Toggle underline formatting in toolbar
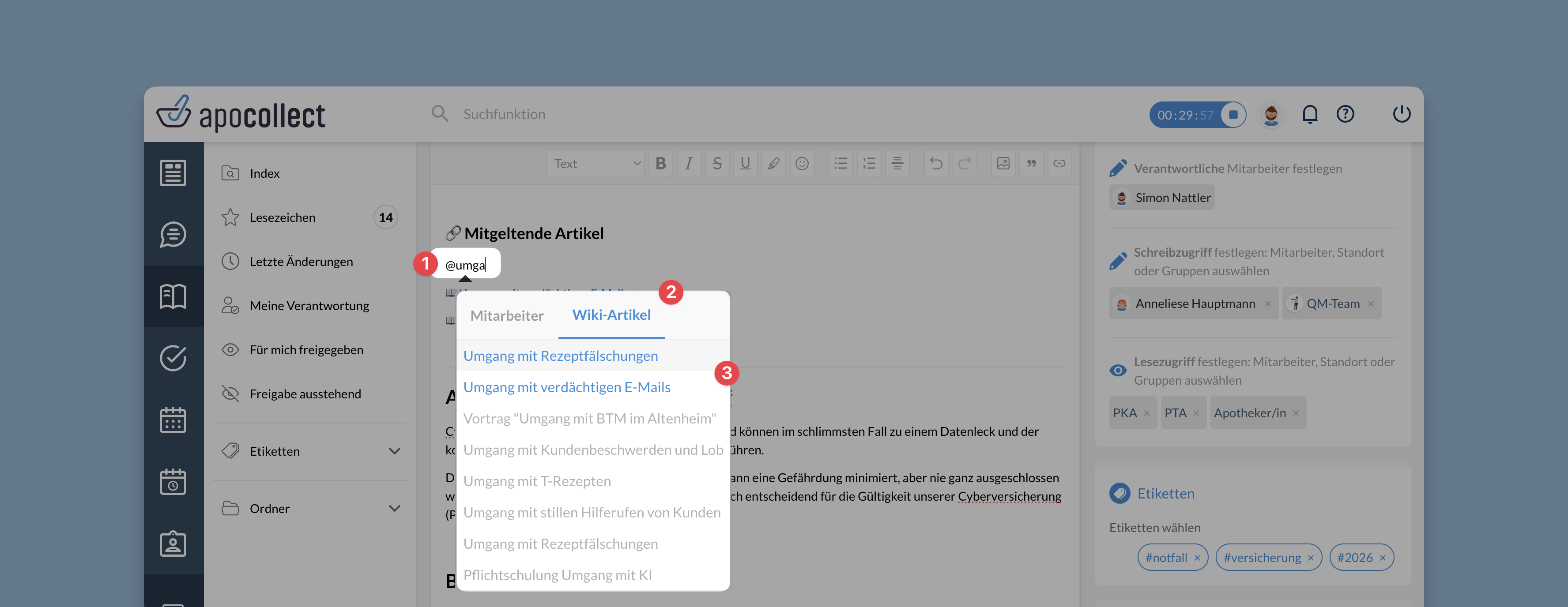This screenshot has width=1568, height=607. click(745, 163)
